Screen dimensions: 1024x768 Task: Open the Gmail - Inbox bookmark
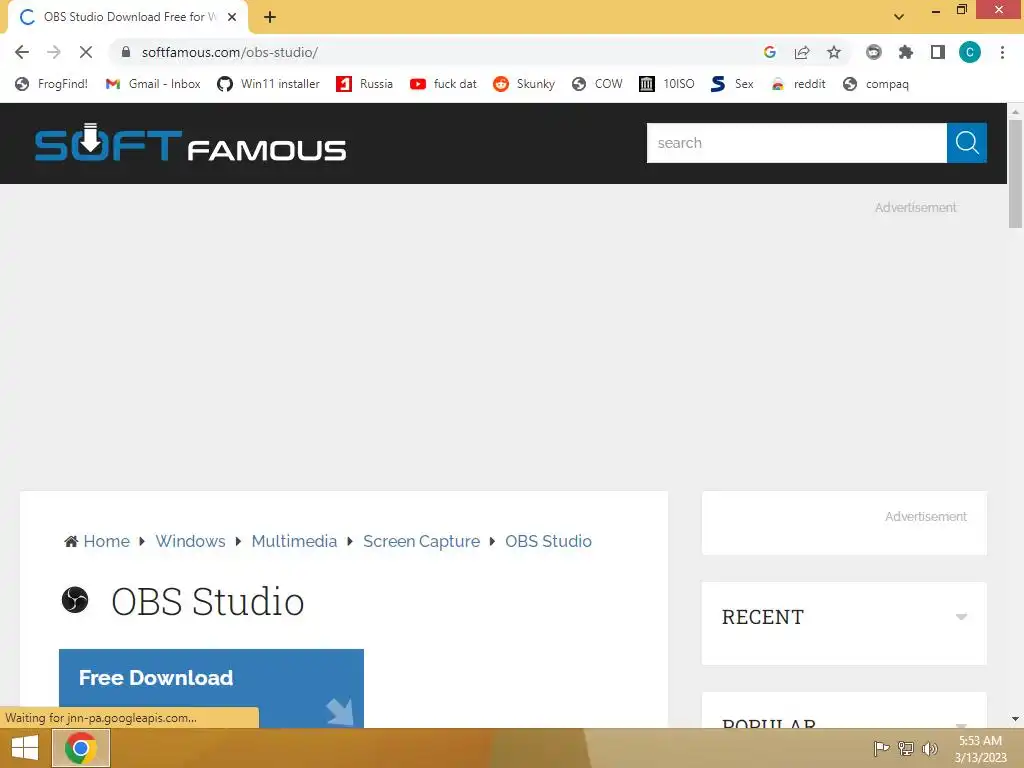click(153, 84)
